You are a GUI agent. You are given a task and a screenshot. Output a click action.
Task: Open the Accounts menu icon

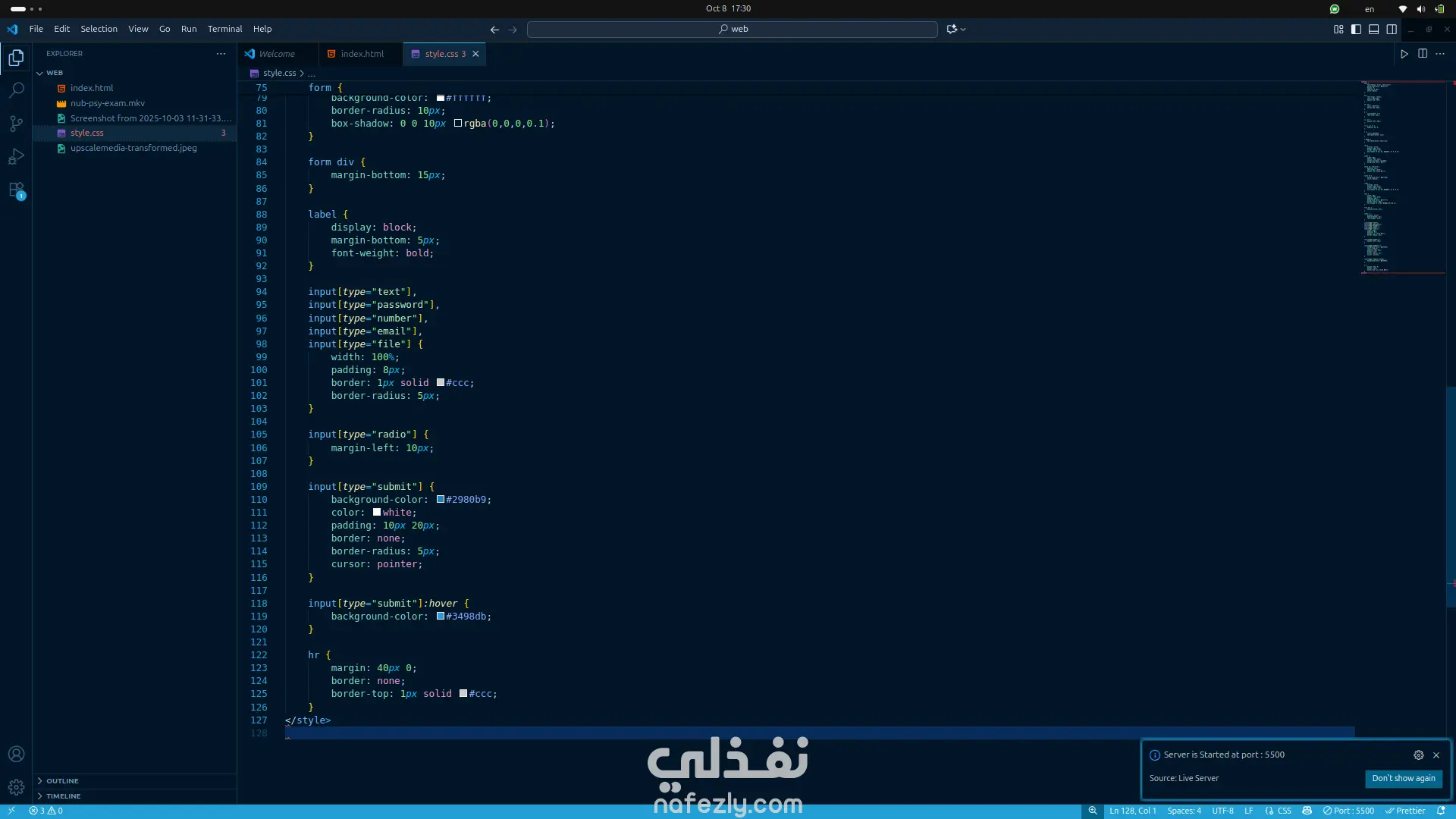tap(16, 754)
